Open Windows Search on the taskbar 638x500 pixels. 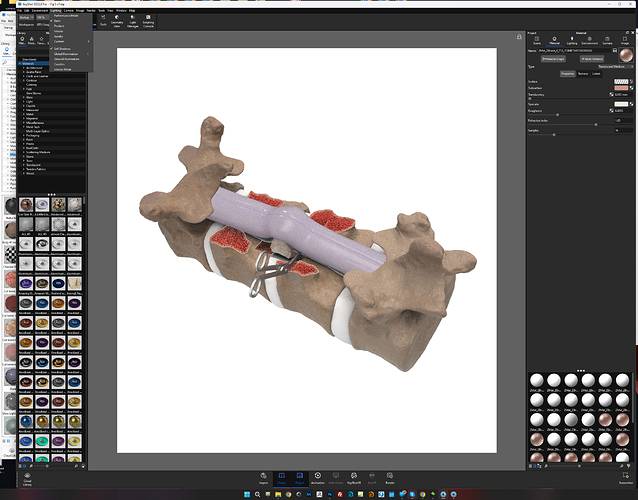point(258,494)
